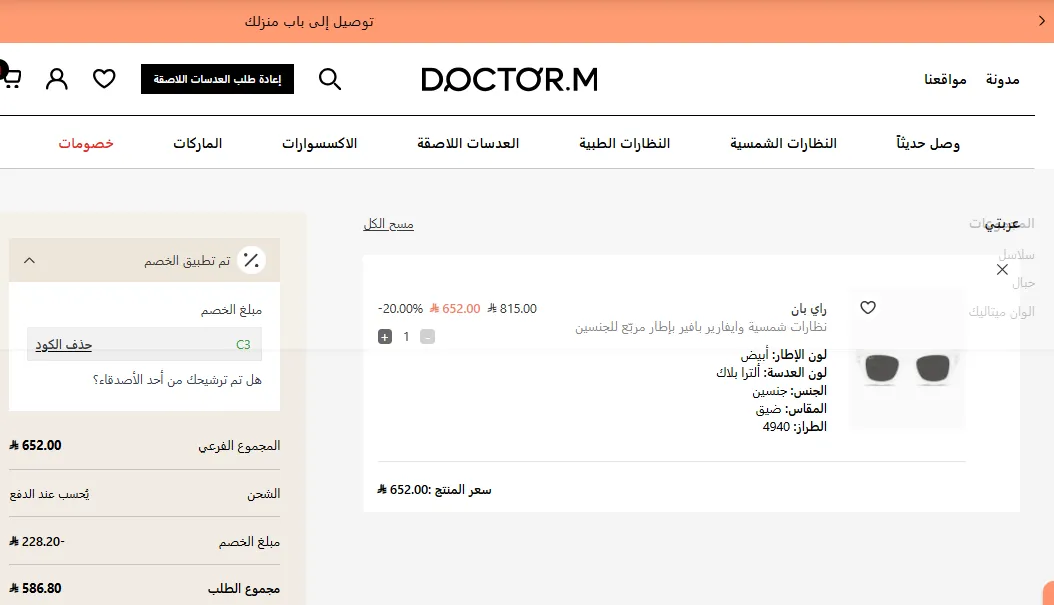Viewport: 1054px width, 605px height.
Task: Click مسح الكل to clear cart
Action: (389, 224)
